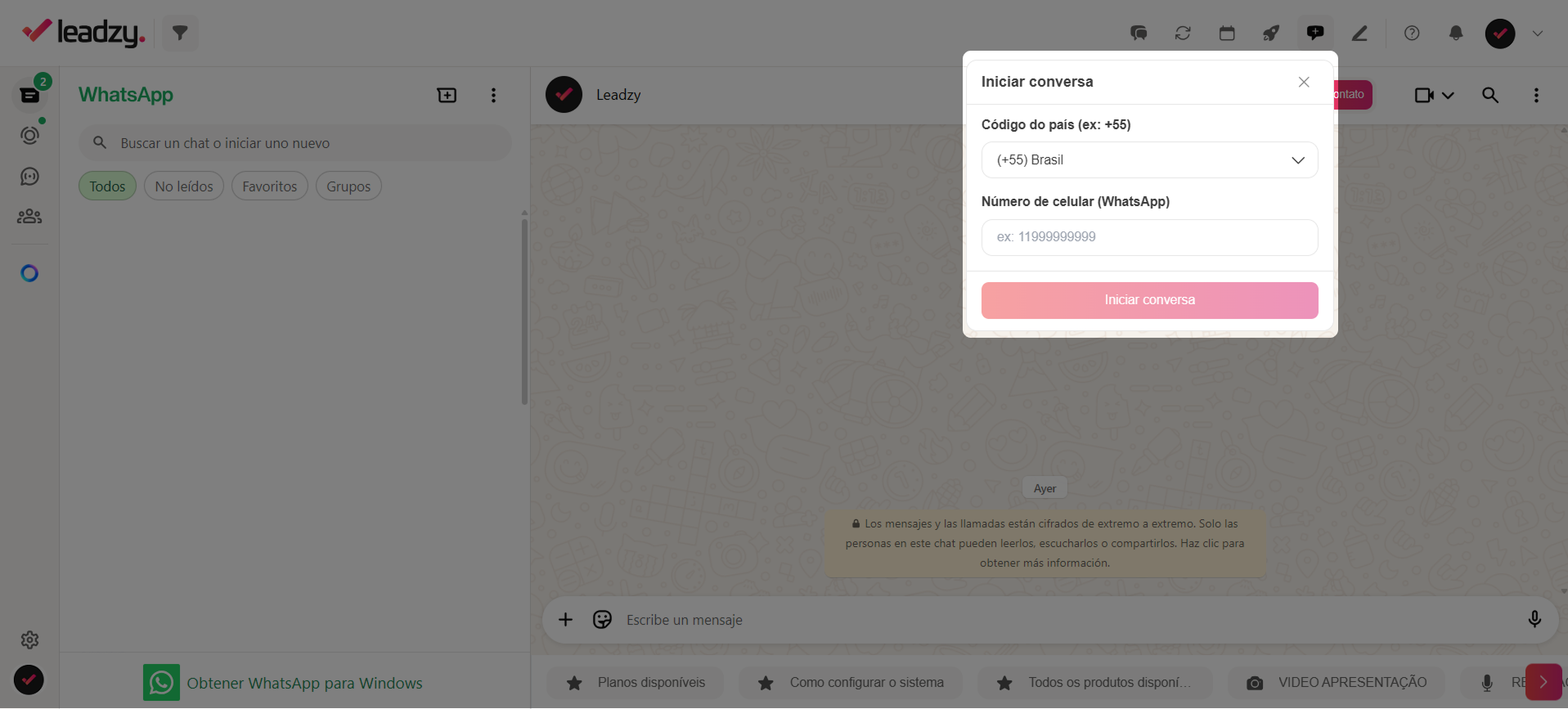The image size is (1568, 709).
Task: Open the WhatsApp communities sidebar icon
Action: (x=29, y=217)
